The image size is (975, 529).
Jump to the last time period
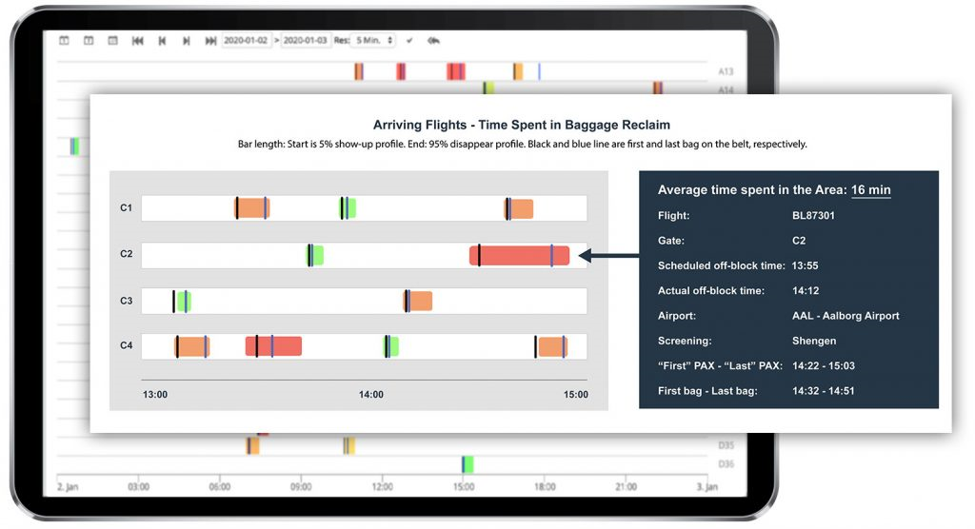[x=210, y=41]
